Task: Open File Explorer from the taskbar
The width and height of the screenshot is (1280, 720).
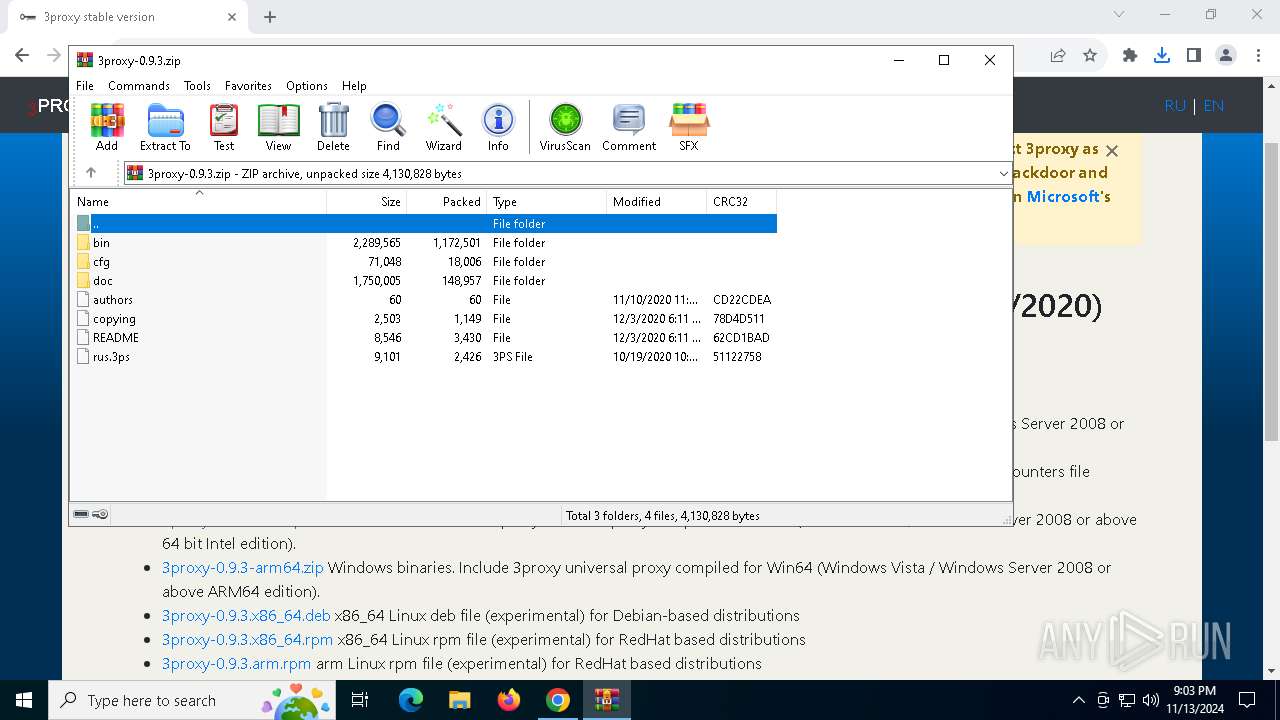Action: 459,700
